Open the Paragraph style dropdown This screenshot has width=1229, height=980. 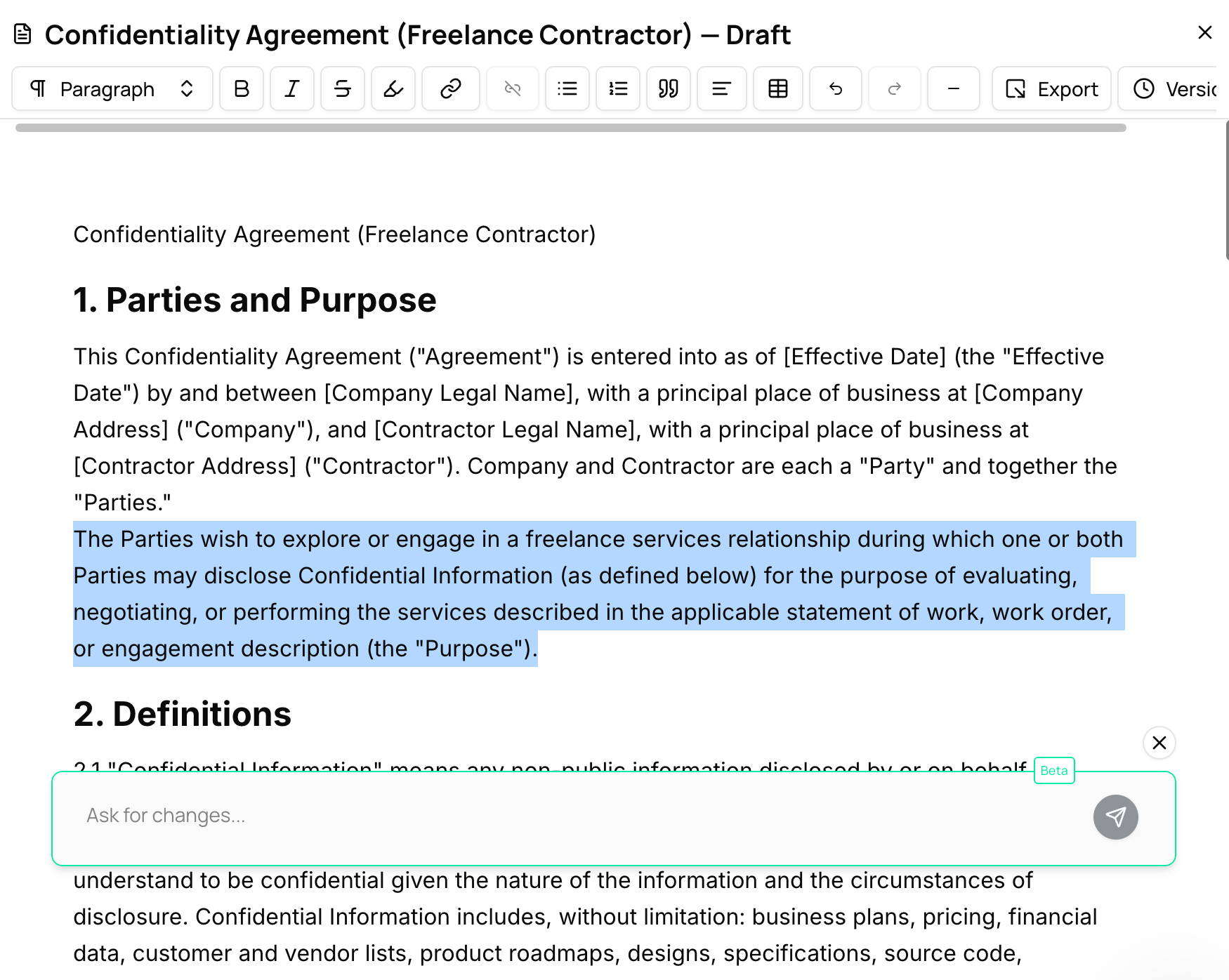coord(112,89)
